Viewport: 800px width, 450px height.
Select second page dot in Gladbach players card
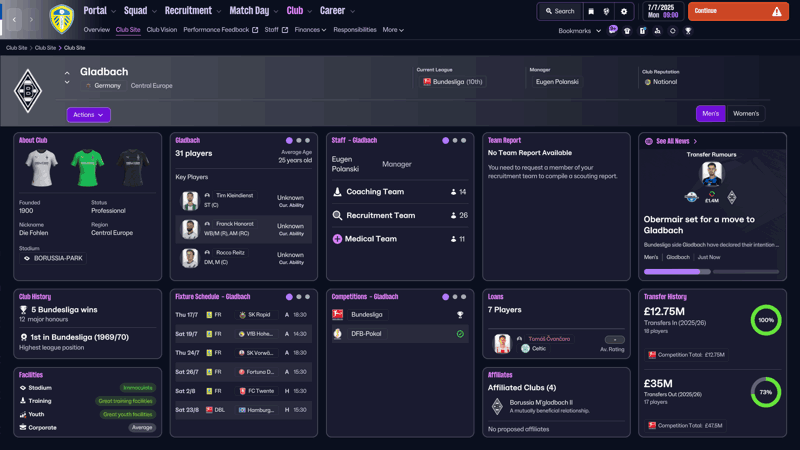(298, 140)
